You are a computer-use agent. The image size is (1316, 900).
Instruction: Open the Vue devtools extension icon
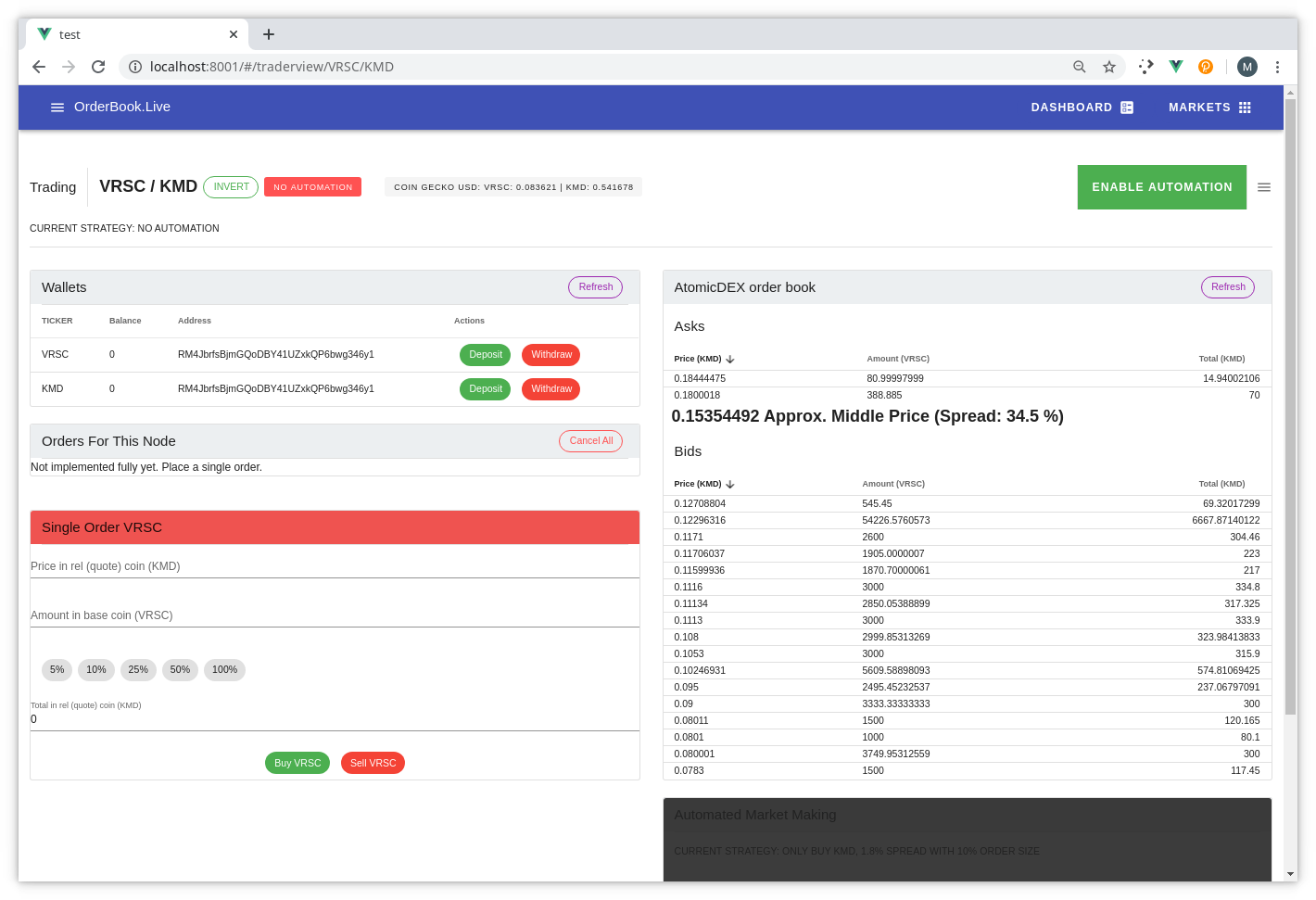(x=1175, y=67)
